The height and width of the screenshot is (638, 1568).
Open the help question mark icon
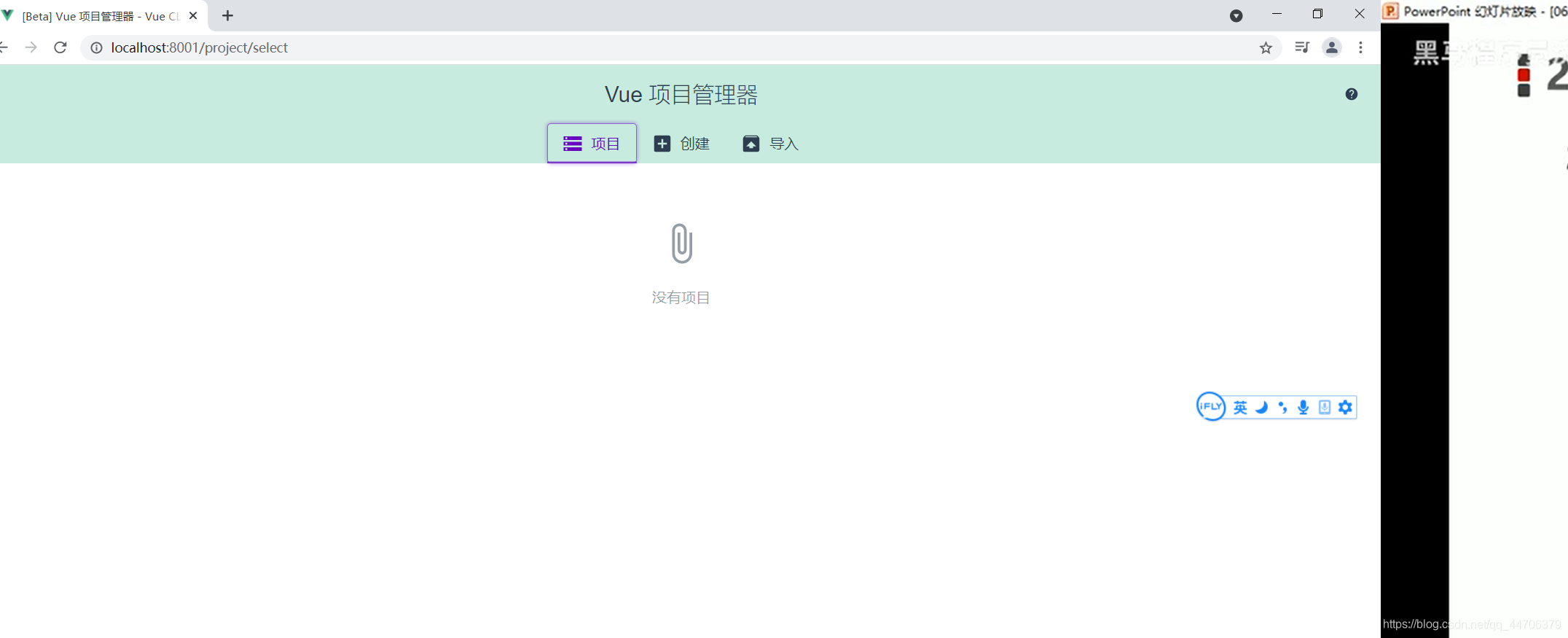click(1352, 94)
